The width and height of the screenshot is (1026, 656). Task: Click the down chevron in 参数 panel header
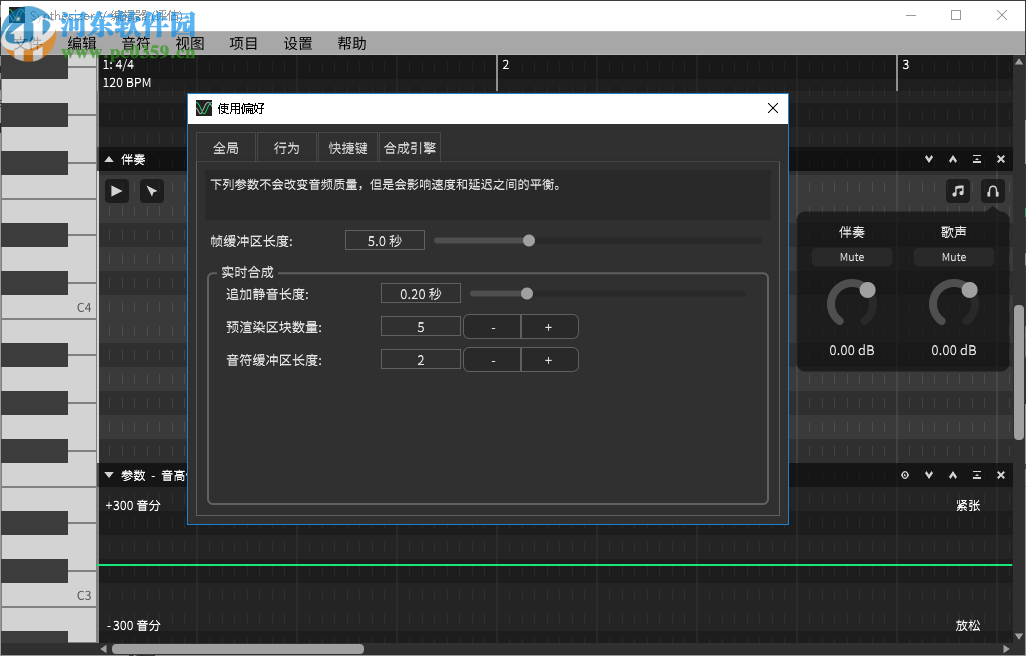(928, 475)
